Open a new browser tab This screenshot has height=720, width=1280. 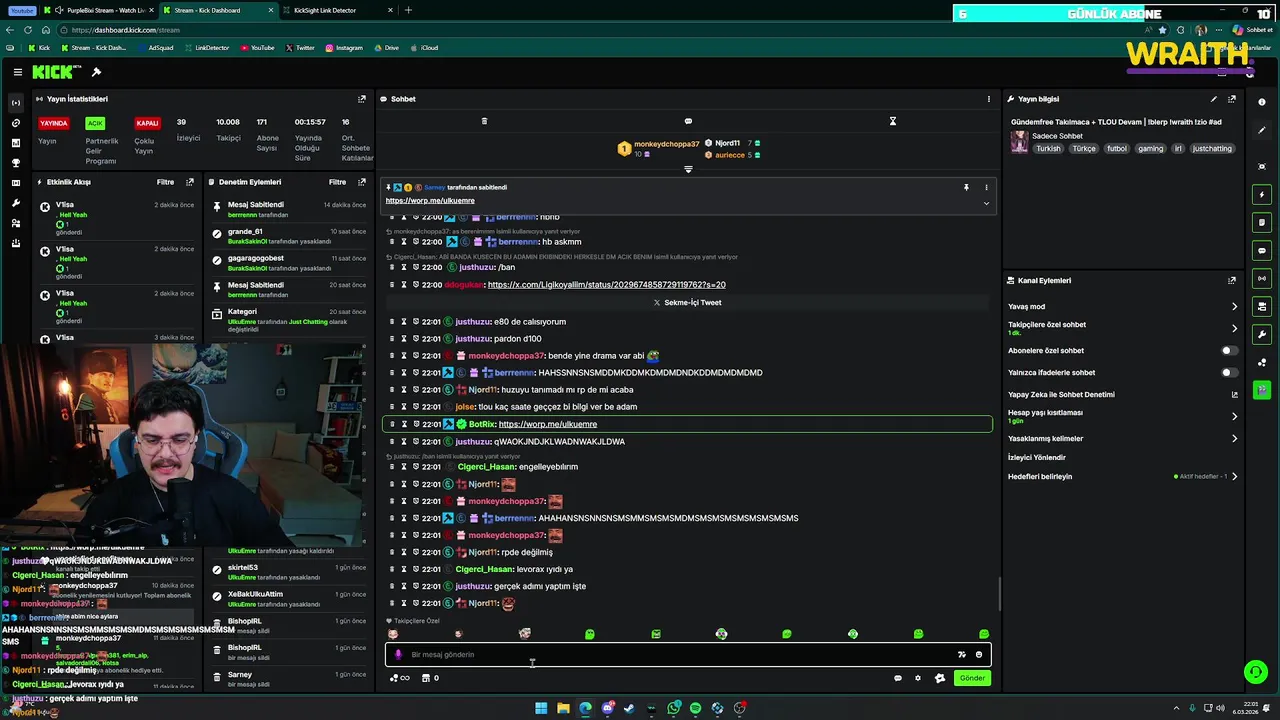point(408,10)
